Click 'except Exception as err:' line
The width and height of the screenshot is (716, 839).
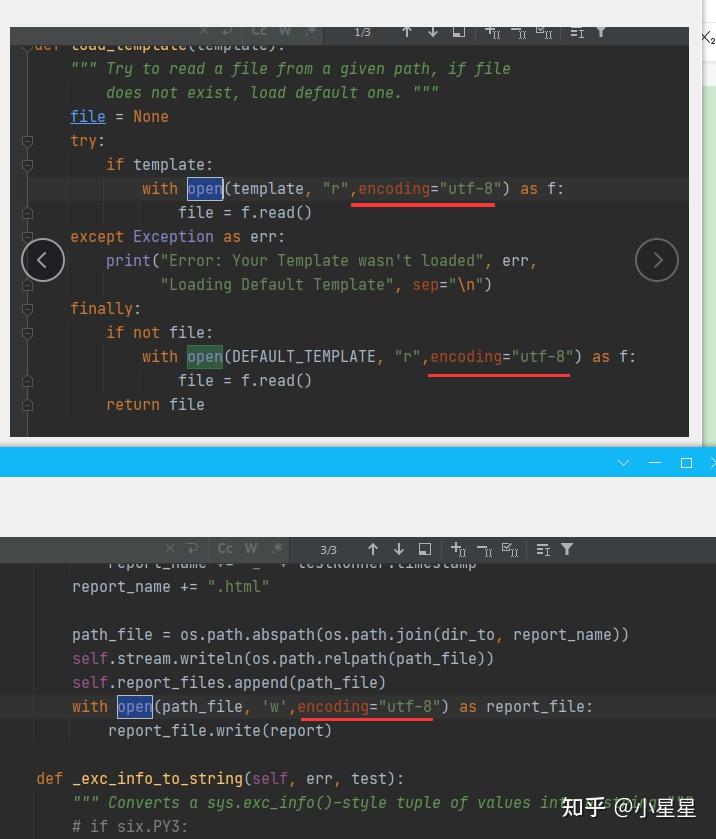pyautogui.click(x=177, y=237)
